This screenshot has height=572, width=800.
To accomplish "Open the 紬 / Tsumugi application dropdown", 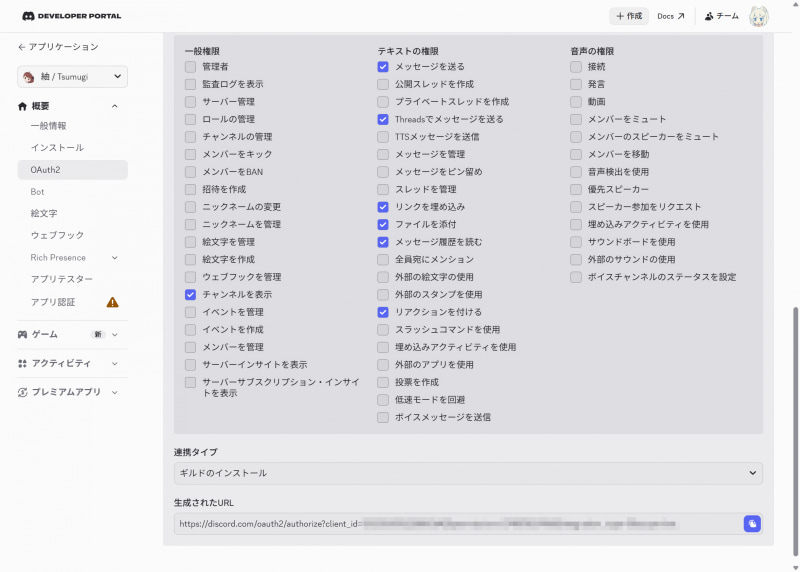I will 72,77.
